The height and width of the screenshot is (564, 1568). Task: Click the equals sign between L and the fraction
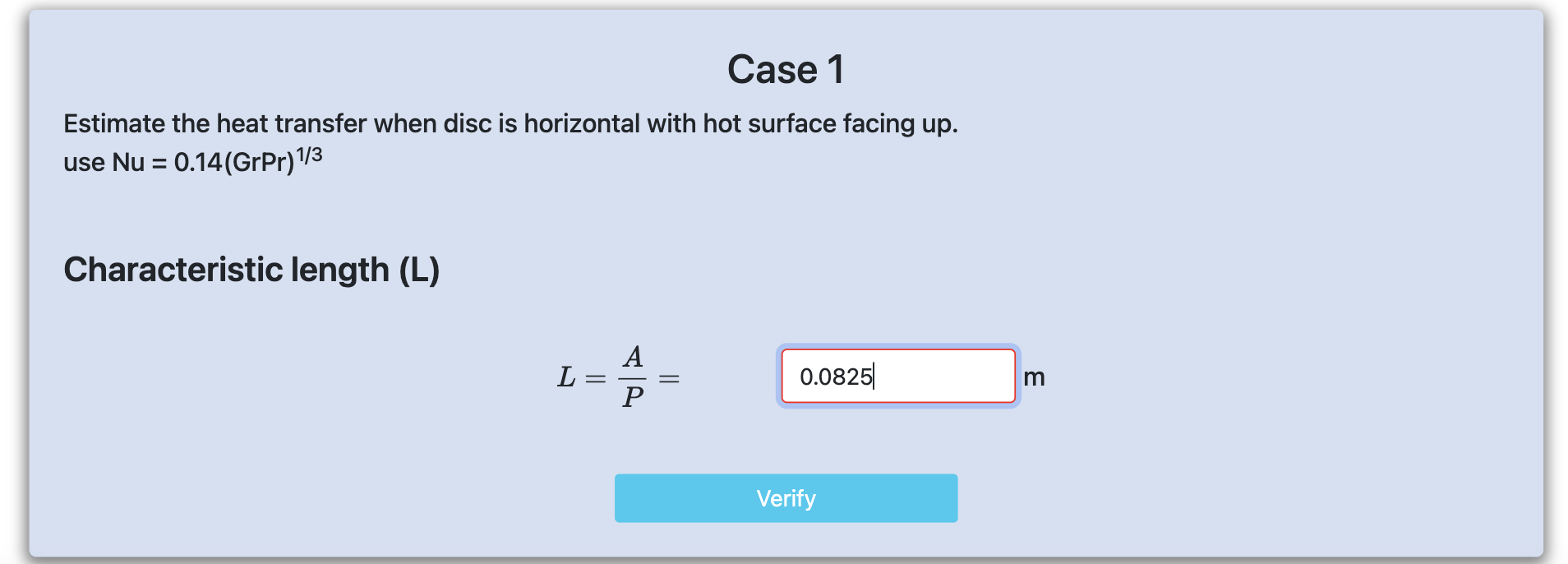595,378
